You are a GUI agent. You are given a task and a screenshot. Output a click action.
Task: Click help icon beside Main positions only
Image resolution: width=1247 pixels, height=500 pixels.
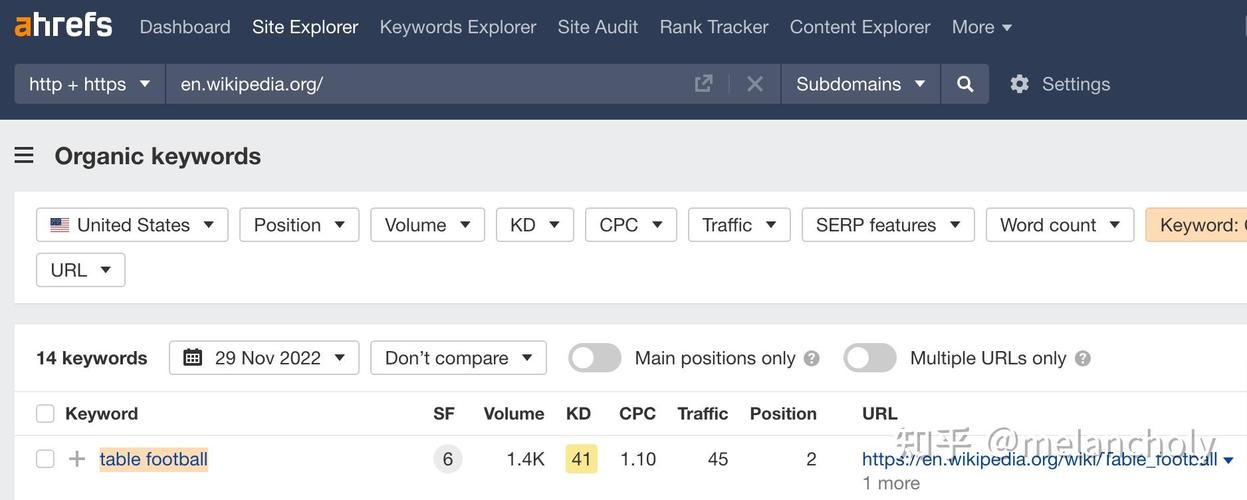tap(811, 358)
